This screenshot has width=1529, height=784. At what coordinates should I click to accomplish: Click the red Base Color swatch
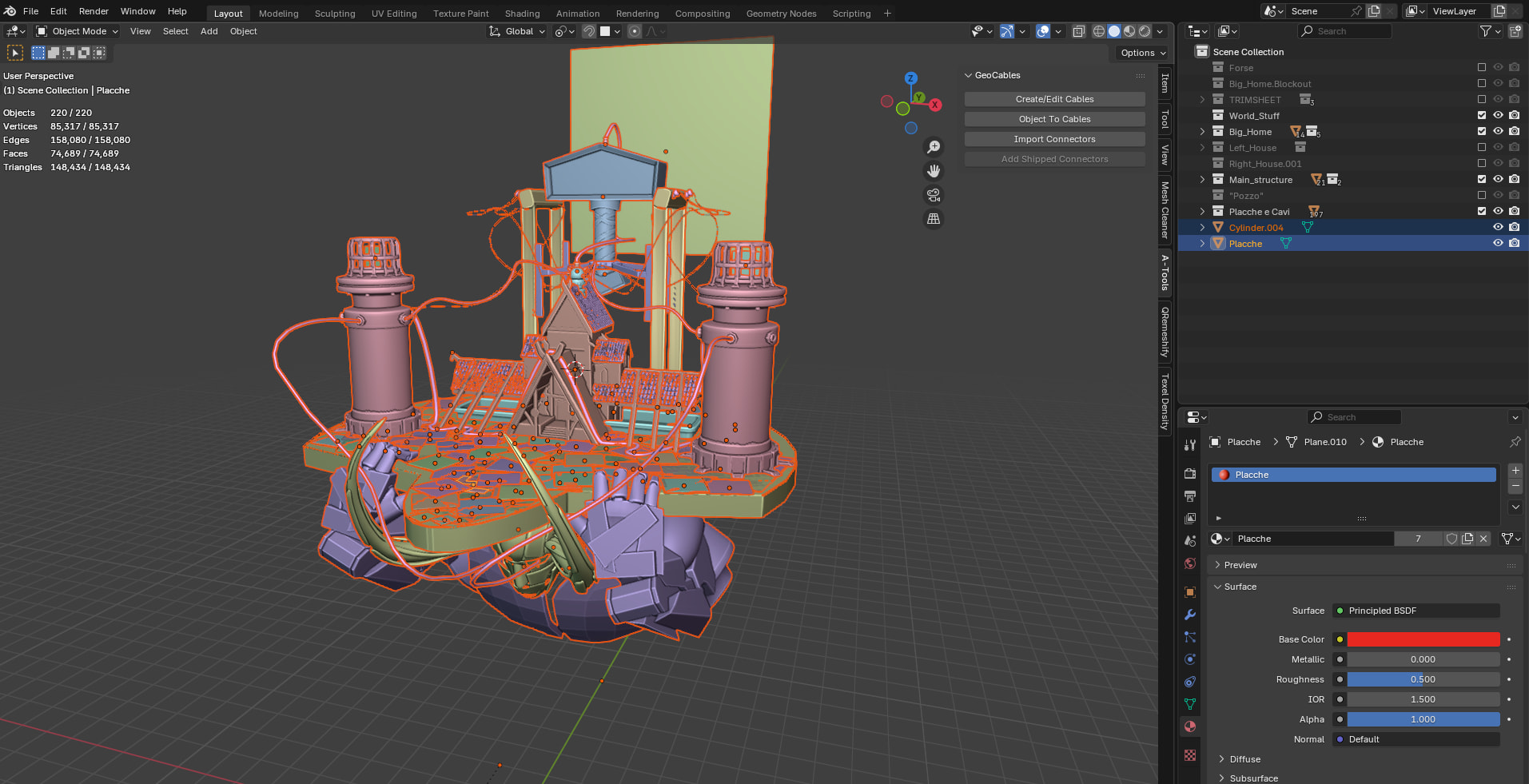point(1423,639)
